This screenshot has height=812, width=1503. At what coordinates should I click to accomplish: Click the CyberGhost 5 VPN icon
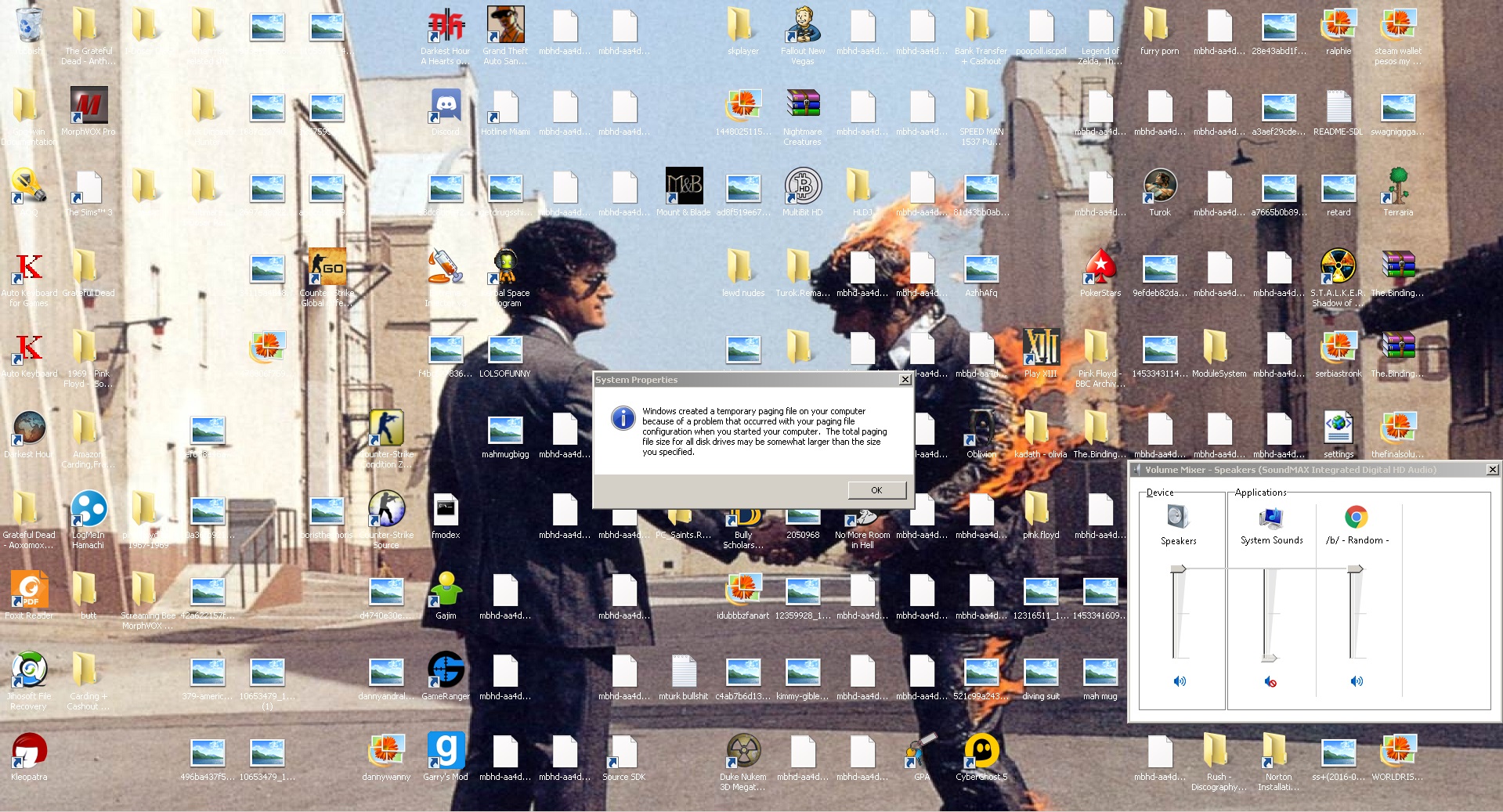pos(981,751)
